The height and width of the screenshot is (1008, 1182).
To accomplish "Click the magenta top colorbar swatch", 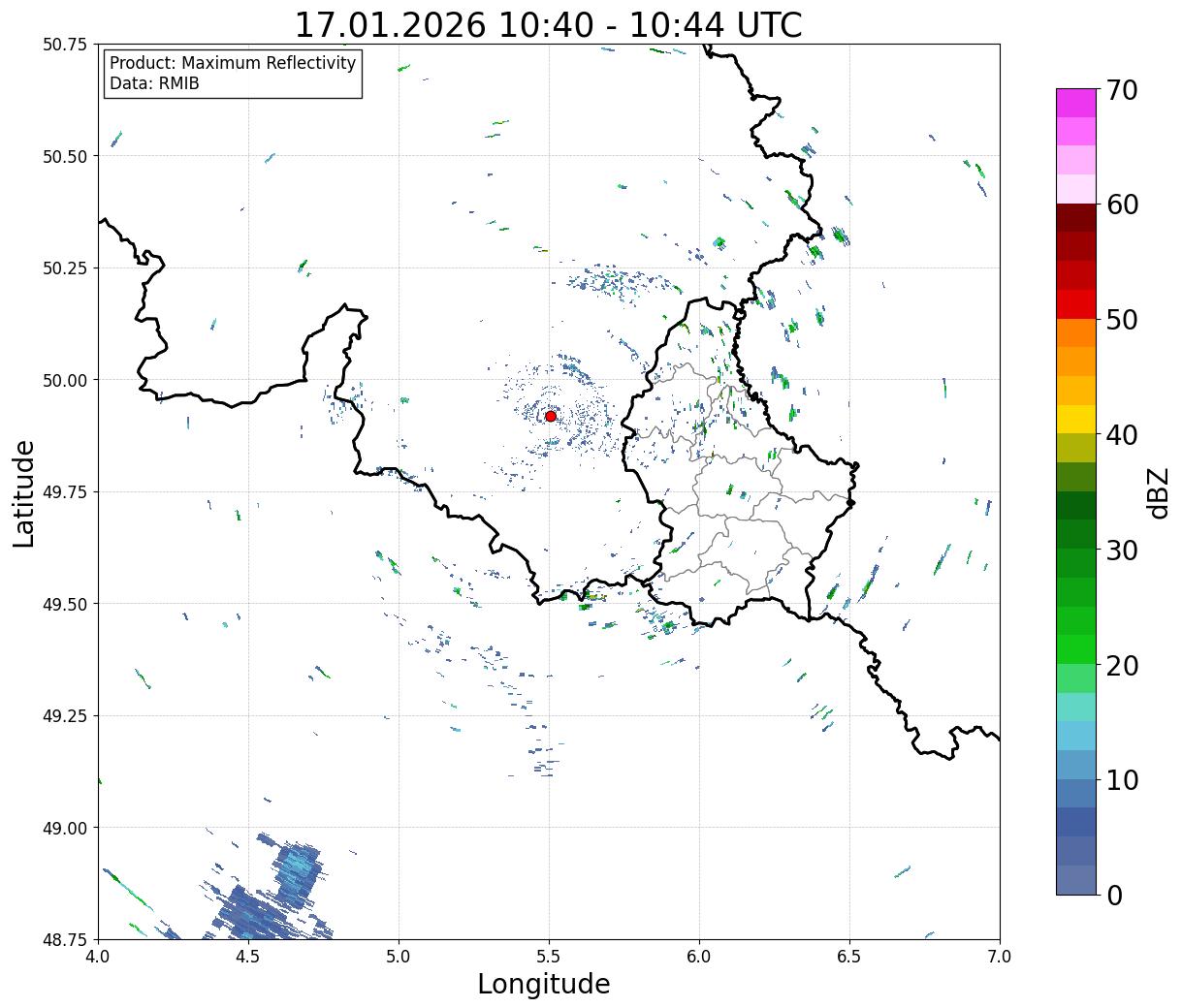I will 1076,103.
